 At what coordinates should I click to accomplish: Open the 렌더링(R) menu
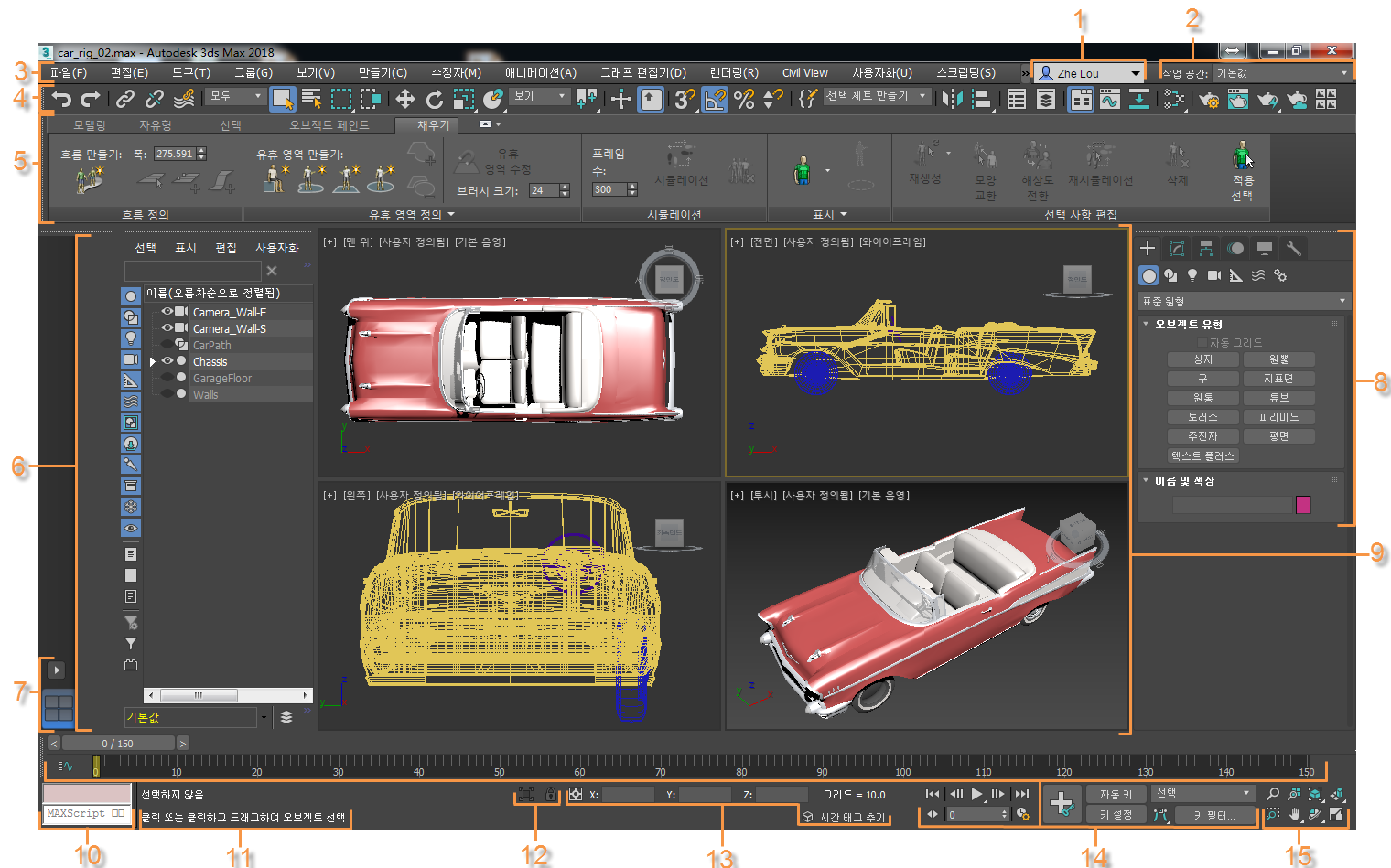coord(734,73)
